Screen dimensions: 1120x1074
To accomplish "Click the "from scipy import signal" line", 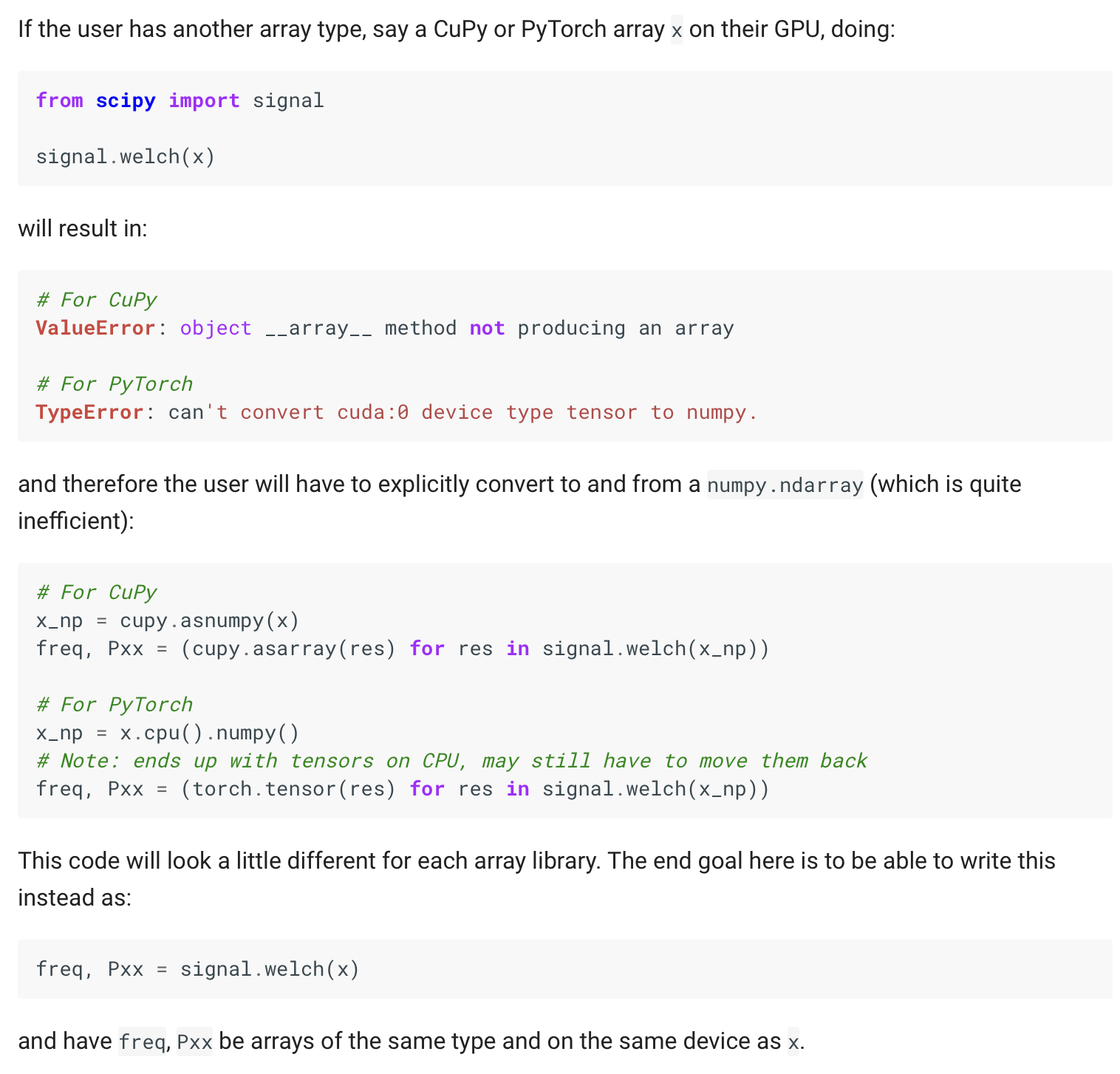I will coord(180,100).
